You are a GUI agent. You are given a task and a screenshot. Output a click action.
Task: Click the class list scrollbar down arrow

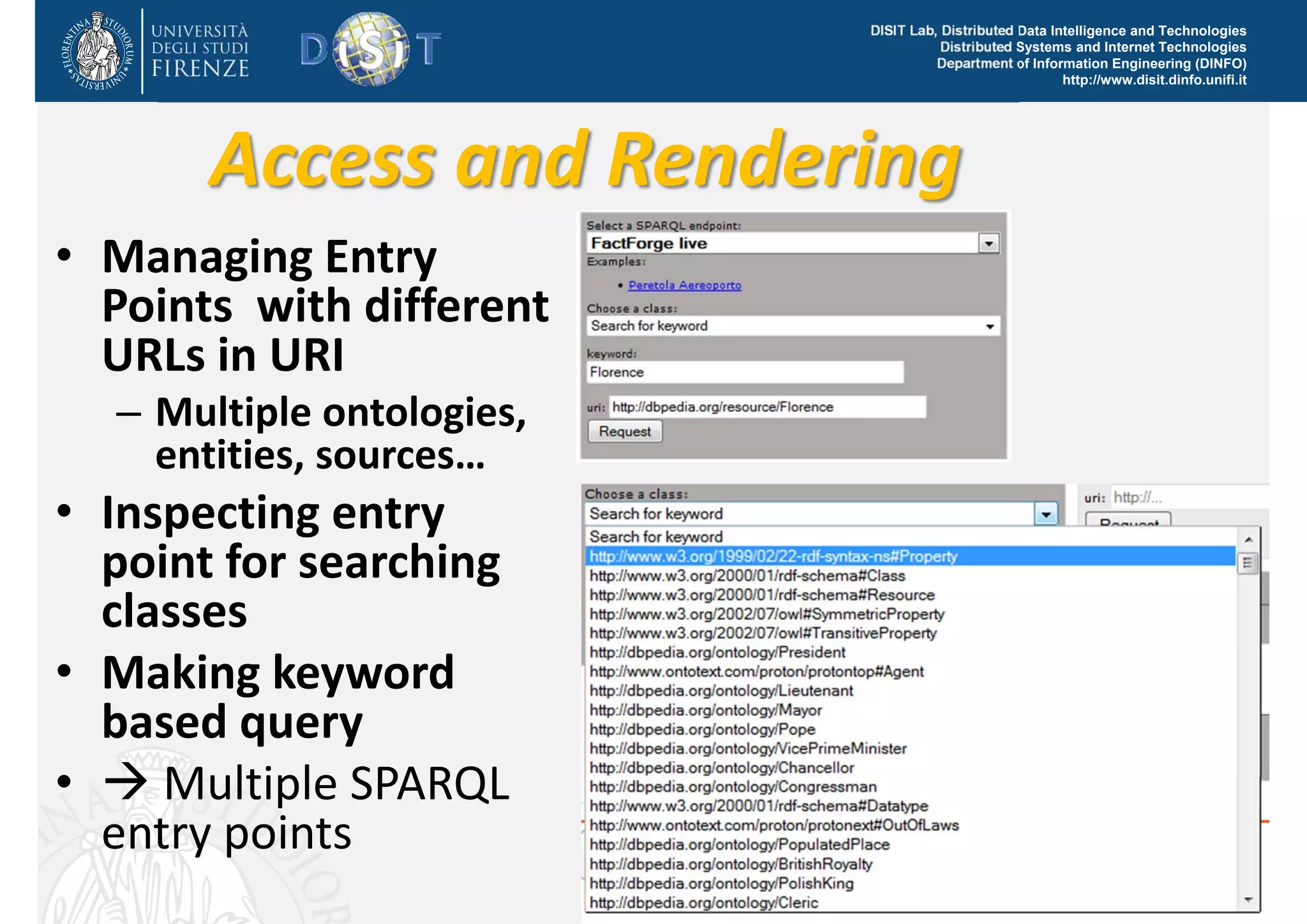(1248, 900)
